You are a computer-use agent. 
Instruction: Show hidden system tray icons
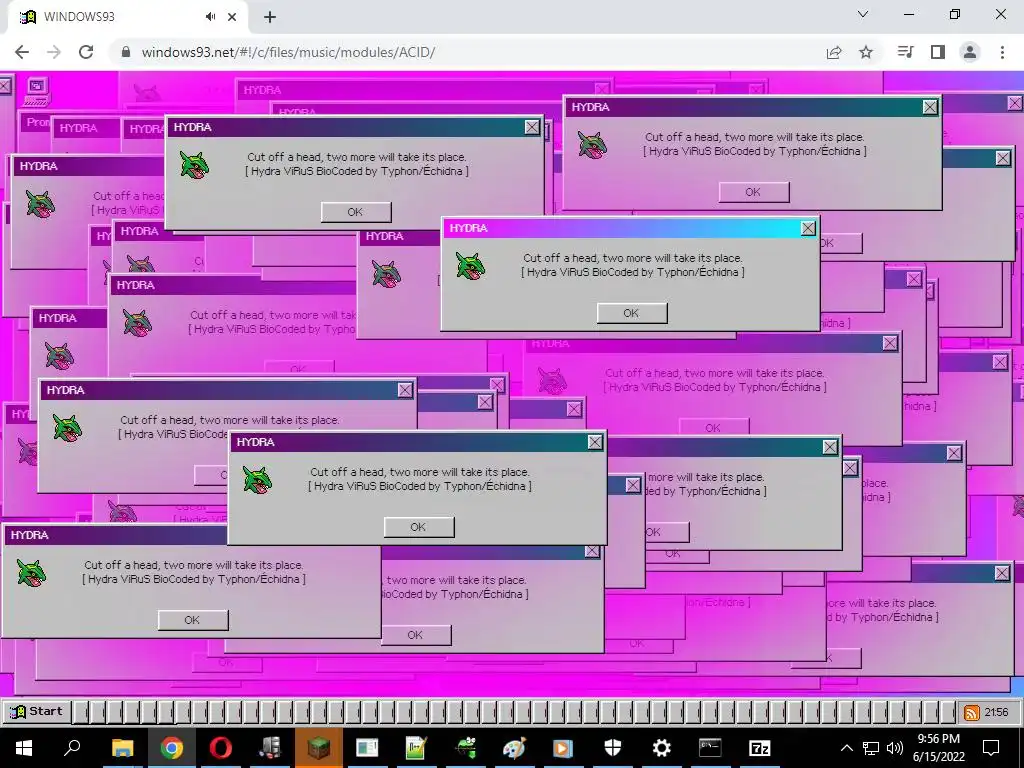point(846,748)
